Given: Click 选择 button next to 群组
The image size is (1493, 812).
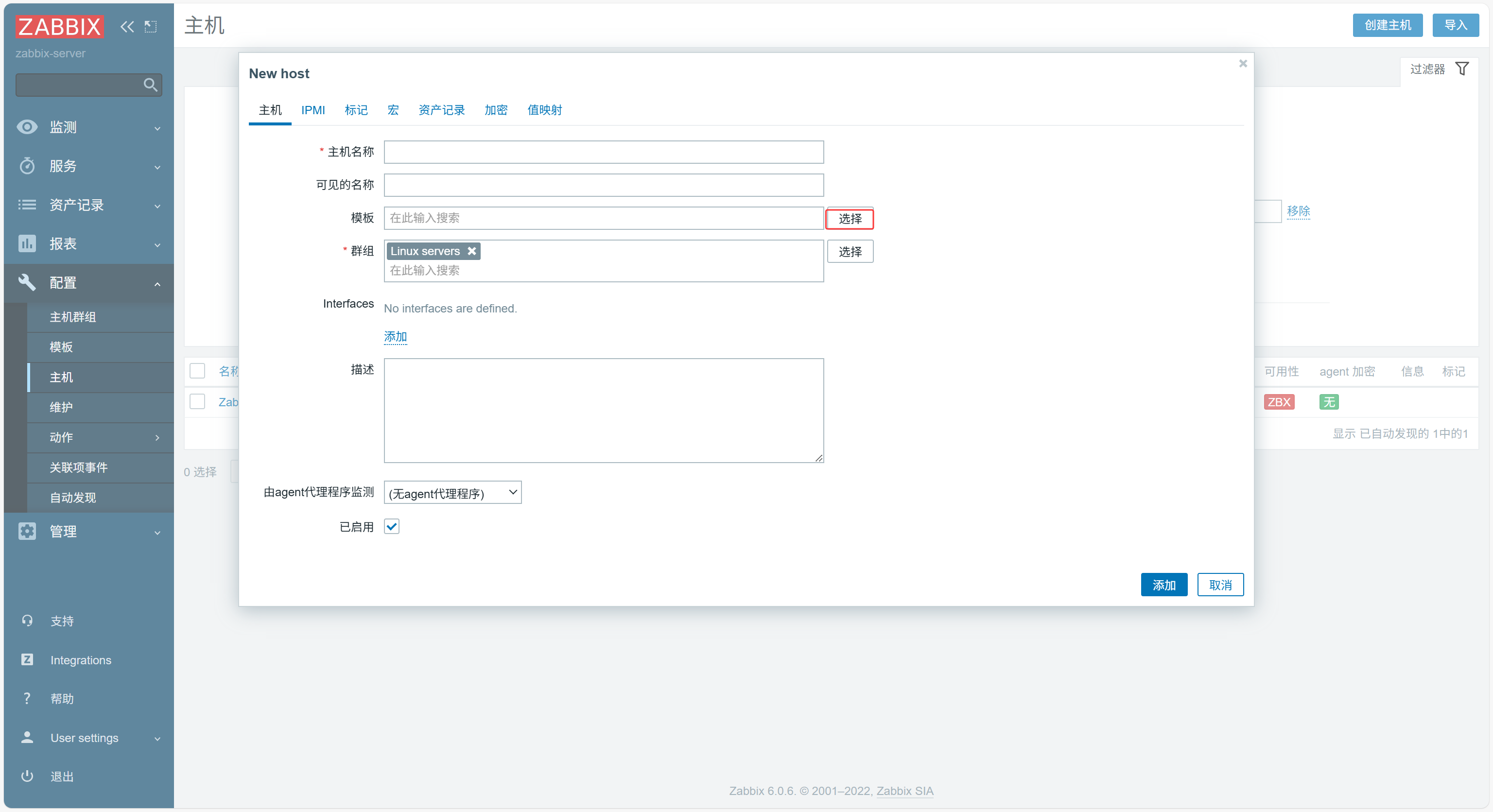Looking at the screenshot, I should [x=850, y=252].
